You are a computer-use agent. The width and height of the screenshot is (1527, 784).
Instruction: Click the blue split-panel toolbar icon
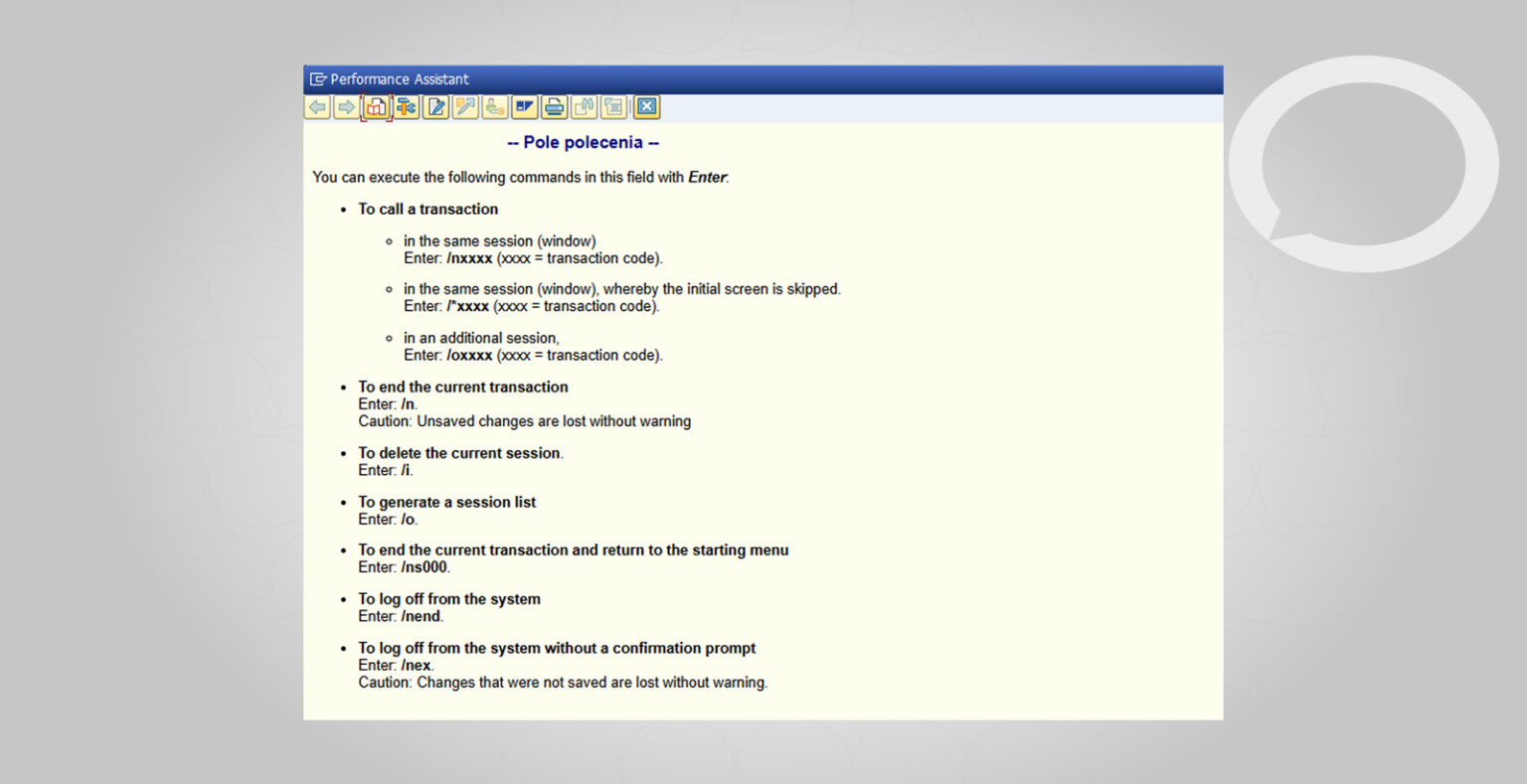(x=525, y=107)
